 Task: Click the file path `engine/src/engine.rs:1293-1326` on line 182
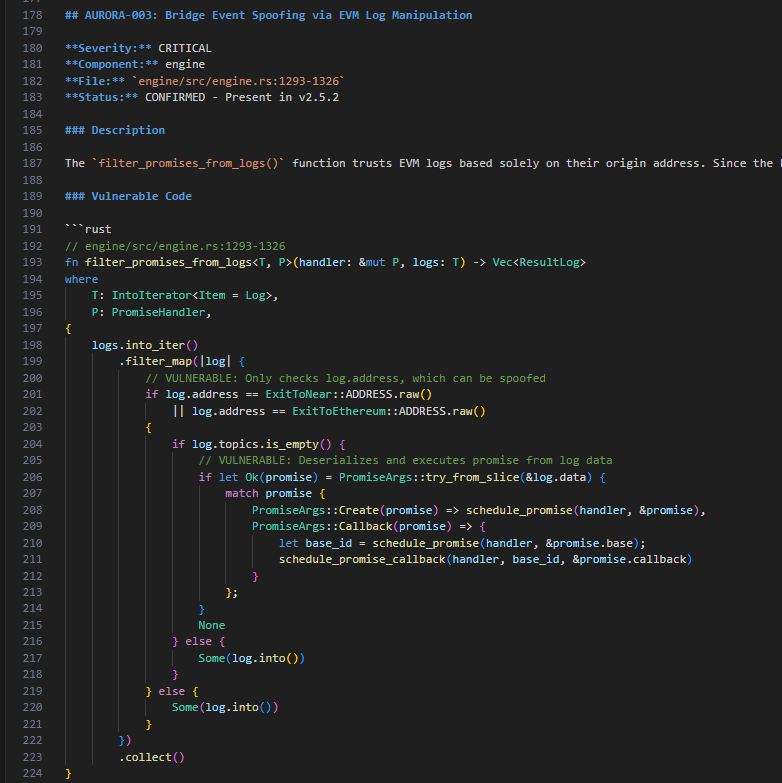(x=238, y=81)
